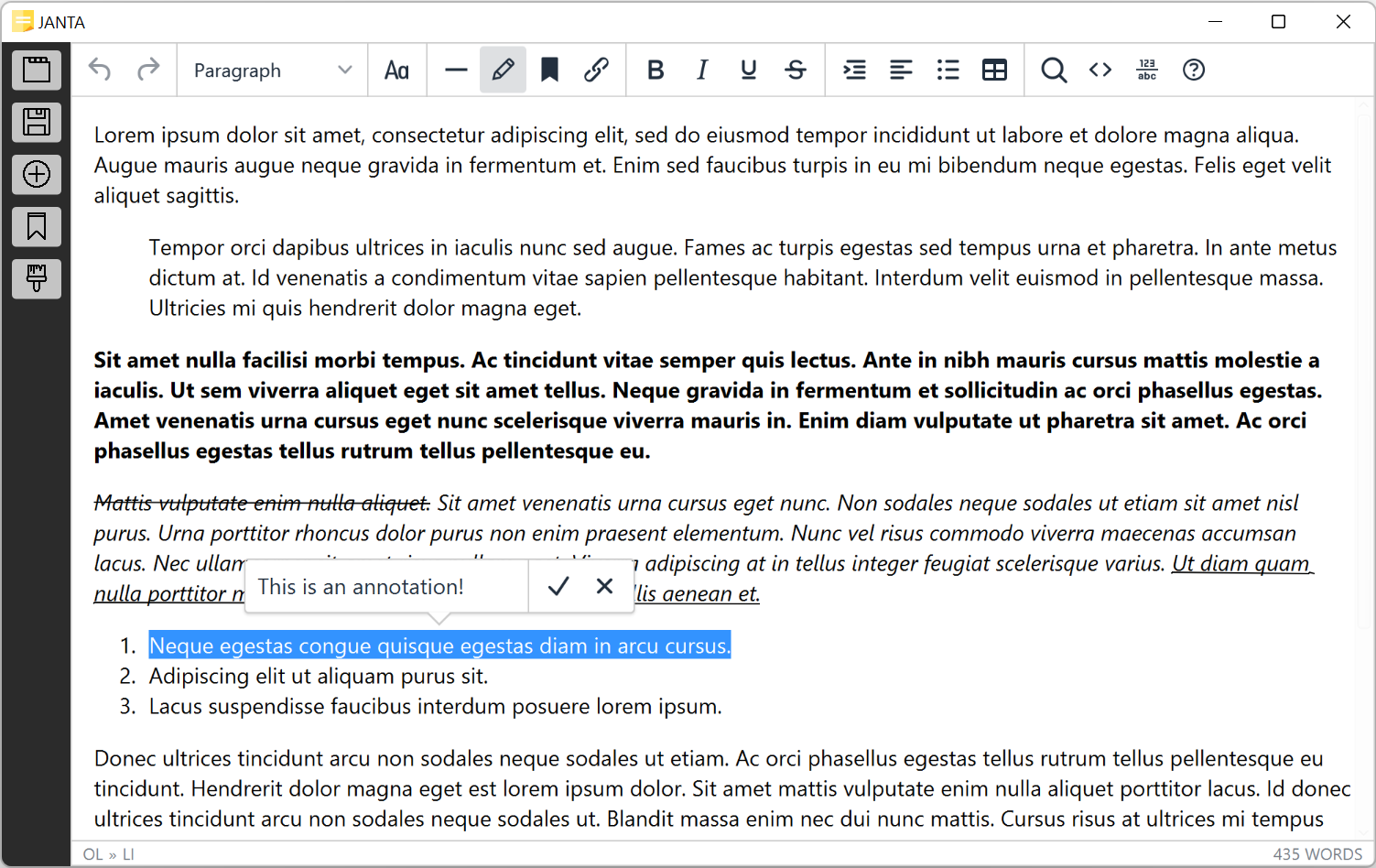Click the JANTA app icon in title bar

(23, 21)
